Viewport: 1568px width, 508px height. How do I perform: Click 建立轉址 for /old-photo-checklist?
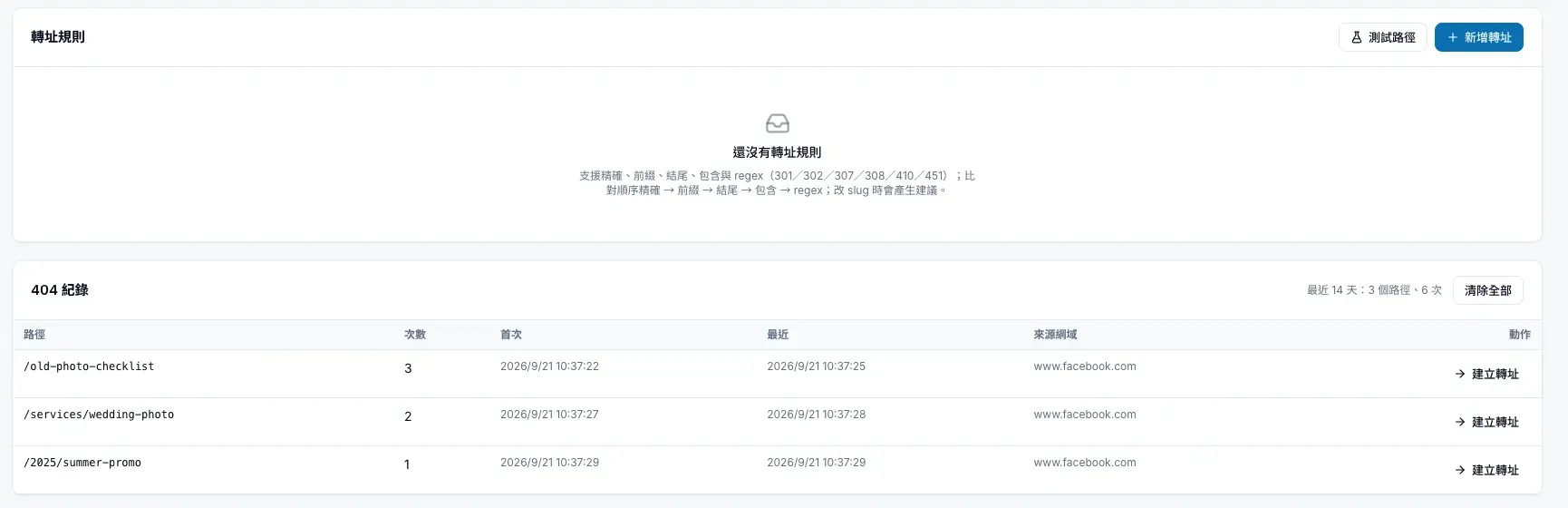click(x=1486, y=374)
